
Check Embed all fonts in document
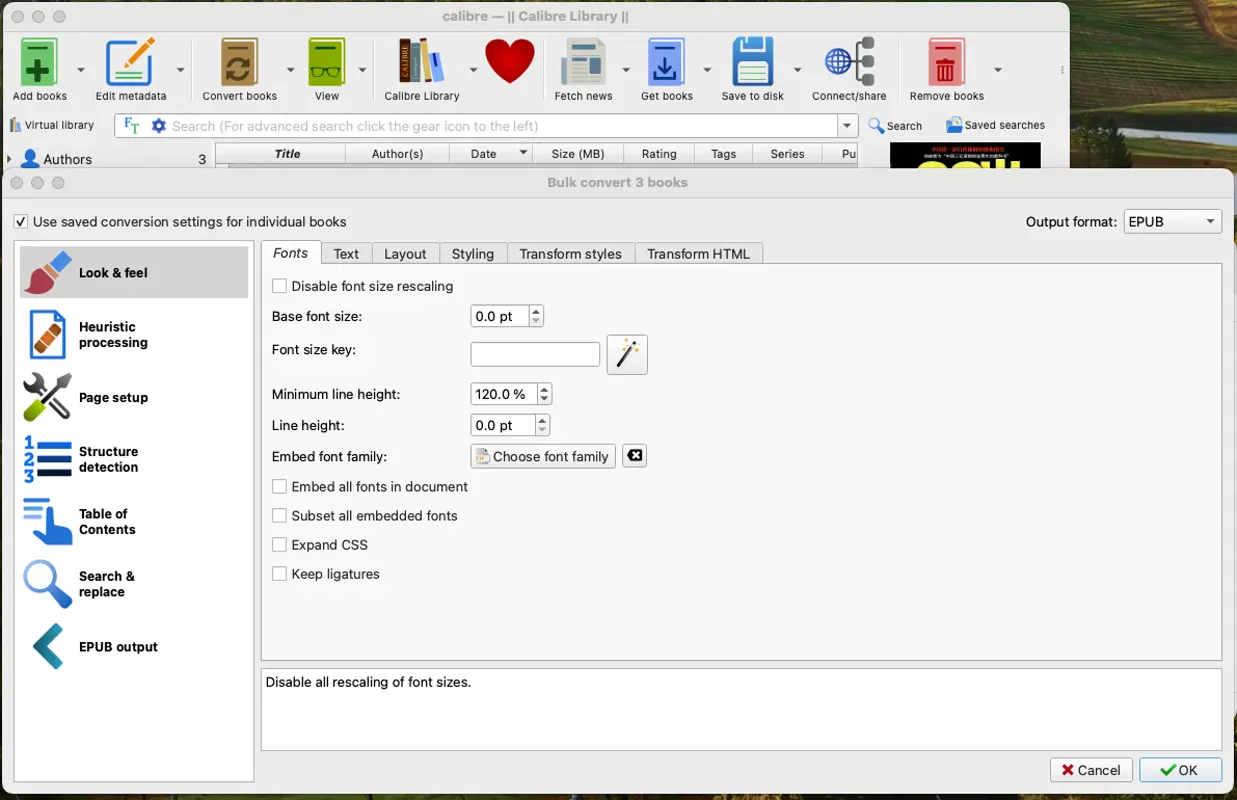(279, 486)
